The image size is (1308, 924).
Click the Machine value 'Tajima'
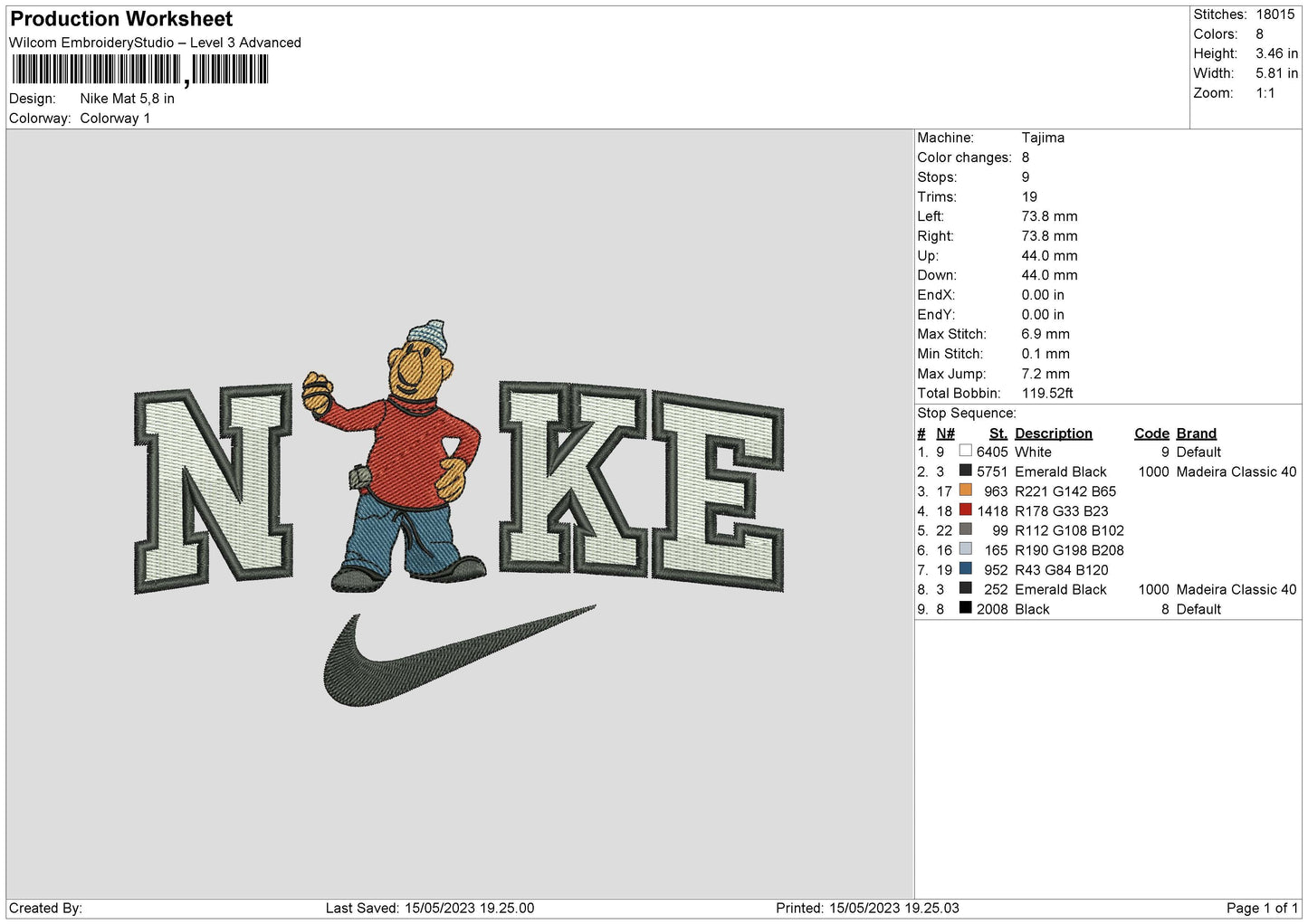1043,138
